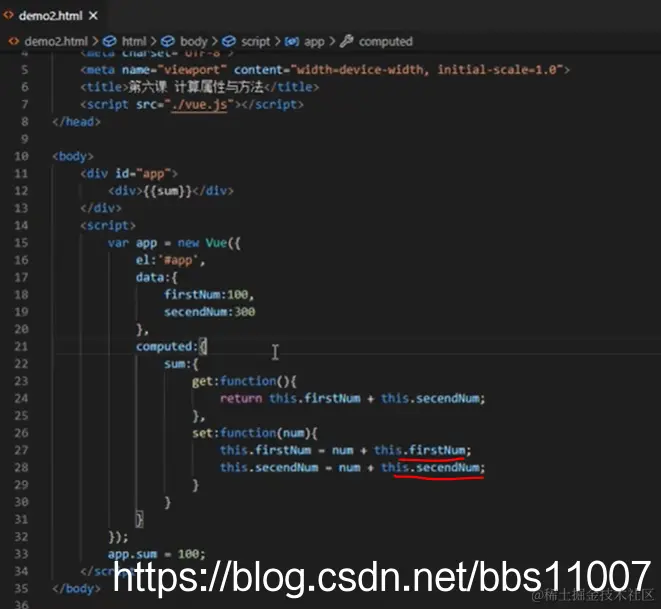Click secendNum:300 on line 19
661x609 pixels.
(210, 312)
